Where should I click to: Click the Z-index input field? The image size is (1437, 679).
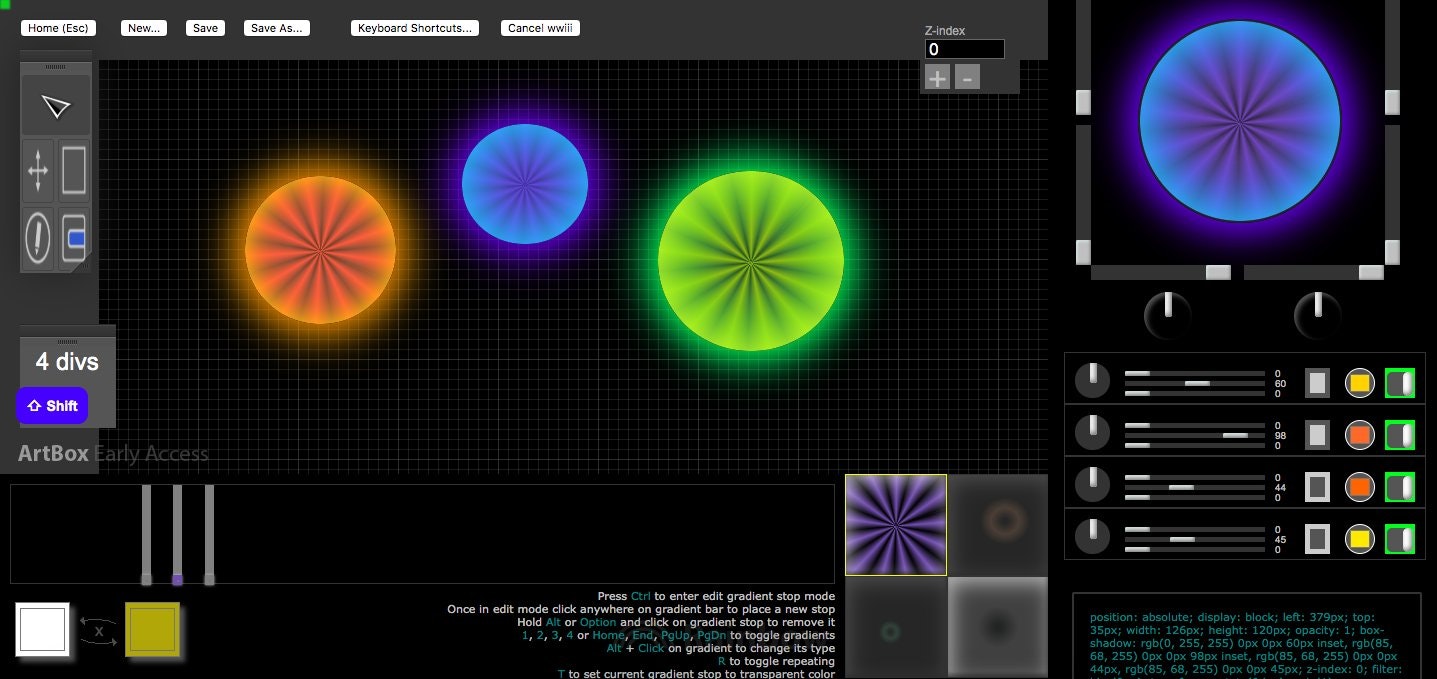[x=964, y=49]
